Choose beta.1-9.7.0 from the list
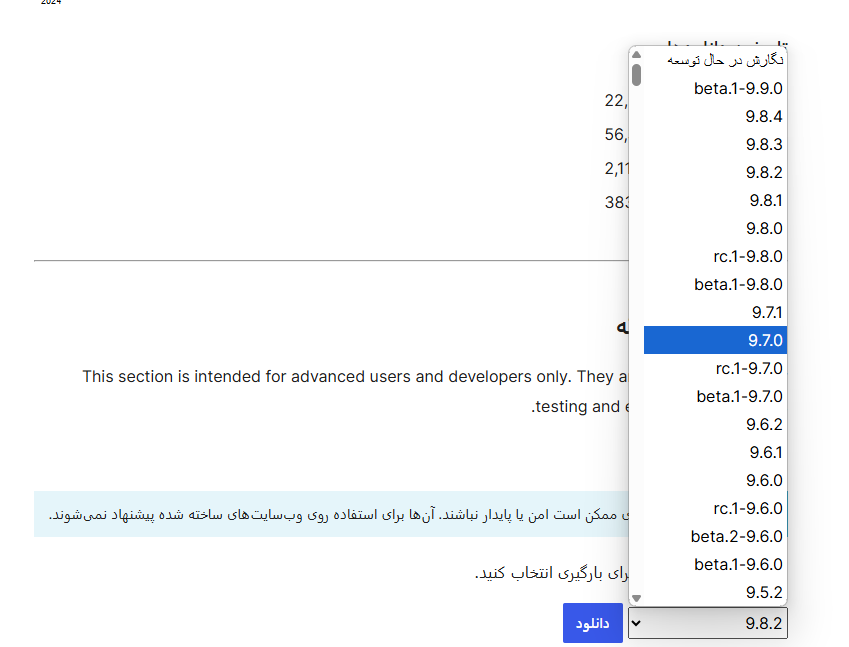849x647 pixels. point(715,396)
